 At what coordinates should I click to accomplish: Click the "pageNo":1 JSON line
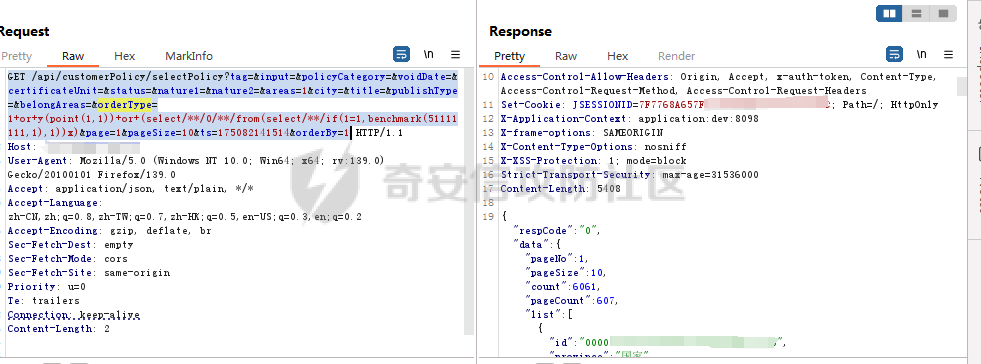pyautogui.click(x=556, y=258)
